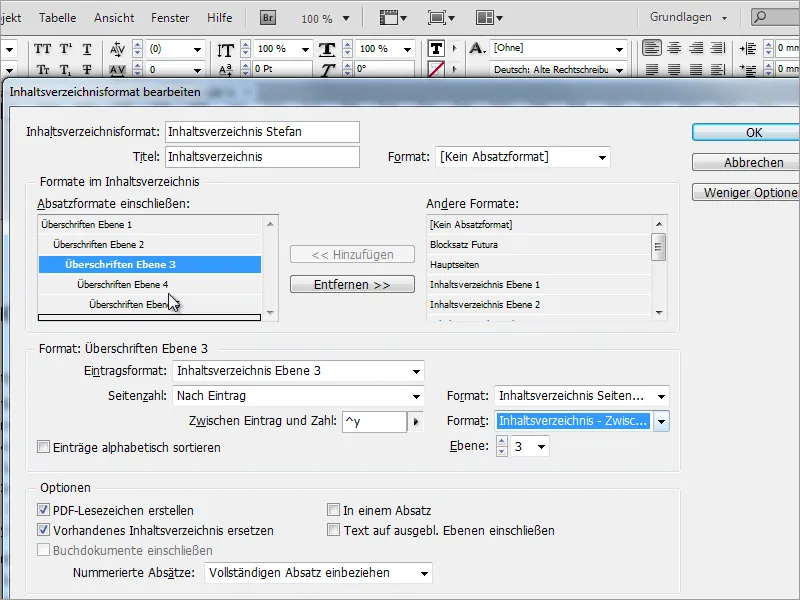The image size is (800, 600).
Task: Center-align text in control panel
Action: 674,48
